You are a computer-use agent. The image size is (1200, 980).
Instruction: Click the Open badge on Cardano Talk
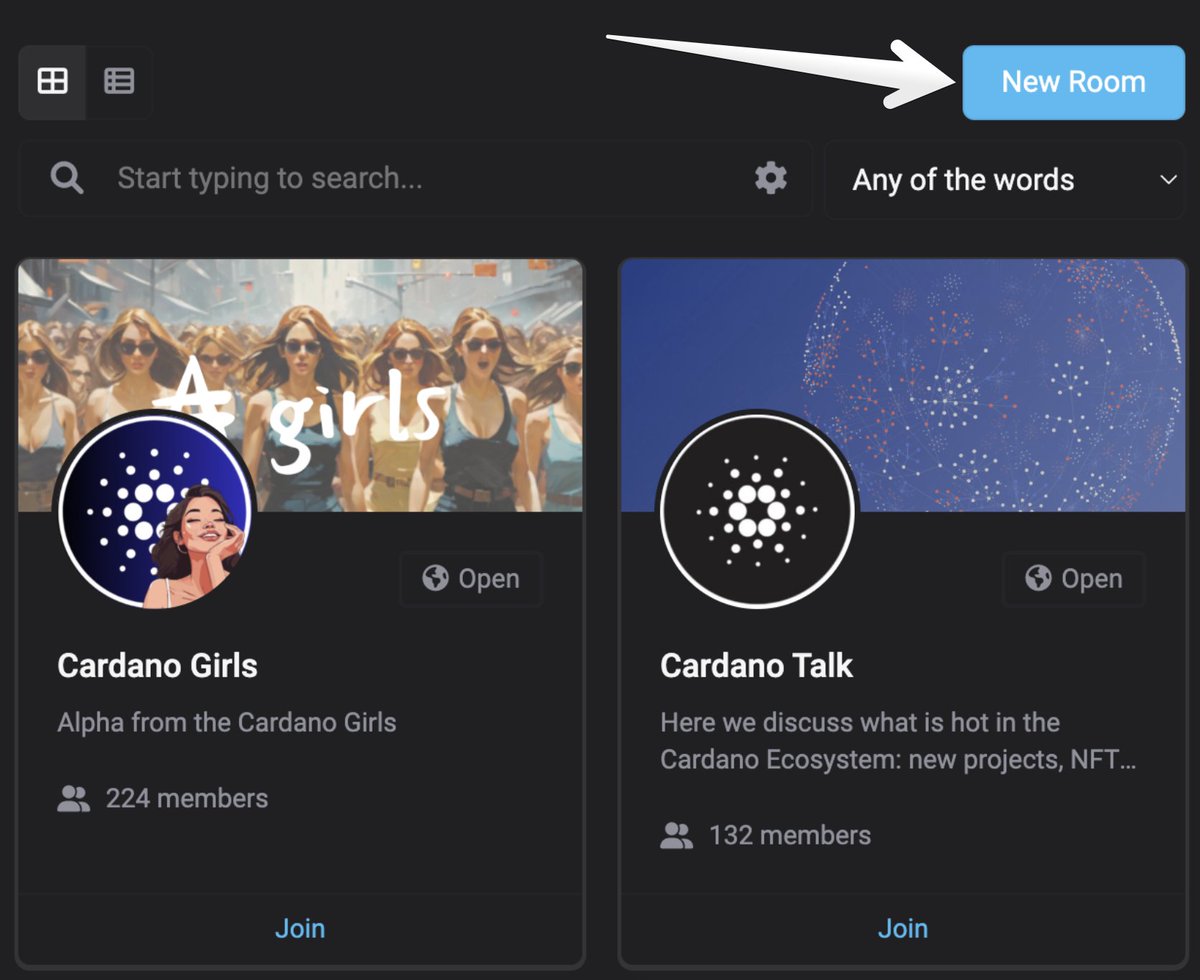pos(1074,578)
